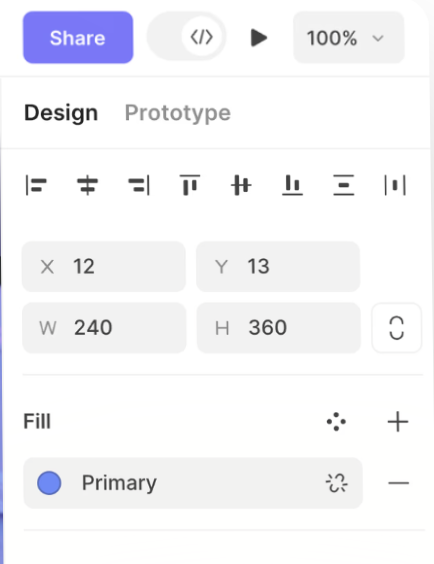Click the Share button
Viewport: 434px width, 564px height.
78,37
